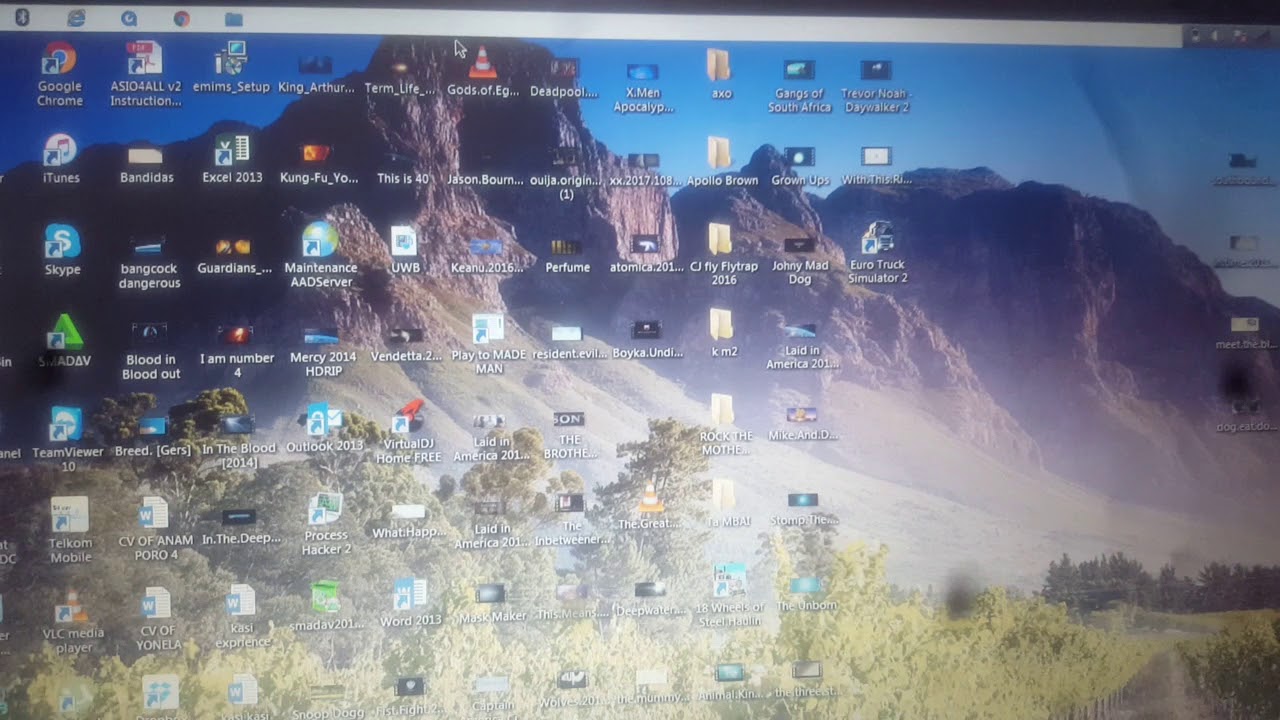Viewport: 1280px width, 720px height.
Task: Open Trevor Noah Daywalker 2 video
Action: 876,85
